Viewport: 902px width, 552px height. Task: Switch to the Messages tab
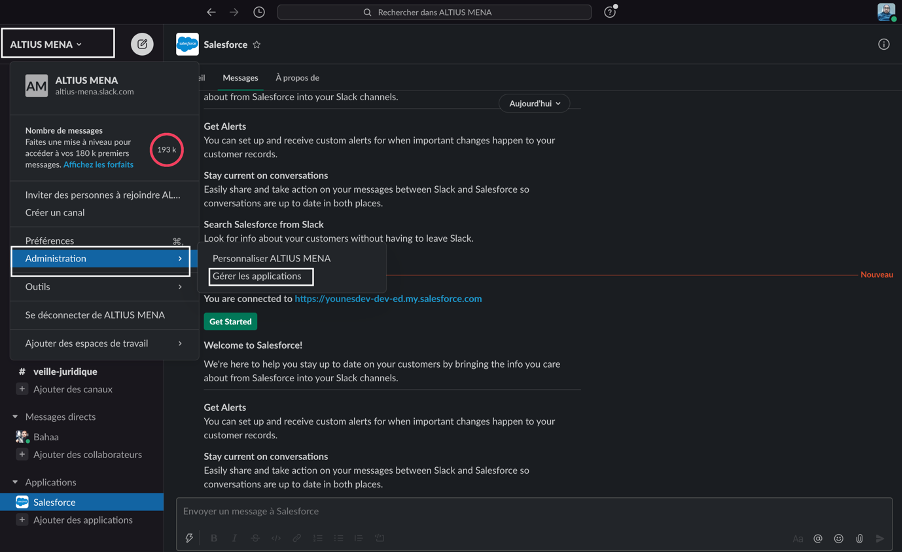pos(240,78)
